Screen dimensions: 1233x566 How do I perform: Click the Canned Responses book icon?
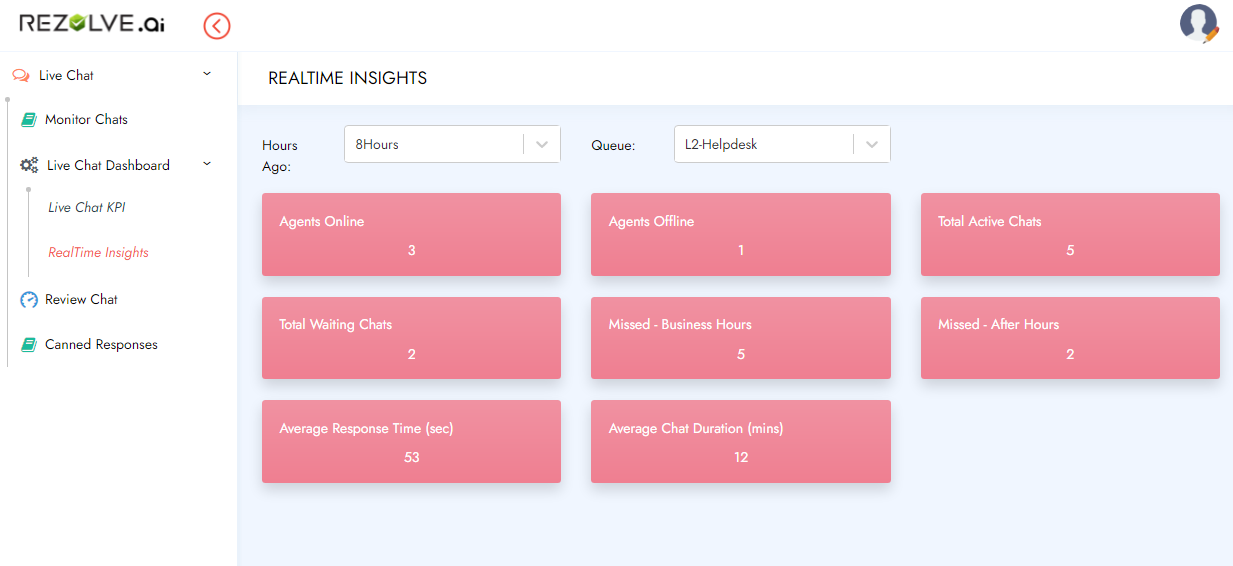tap(29, 345)
